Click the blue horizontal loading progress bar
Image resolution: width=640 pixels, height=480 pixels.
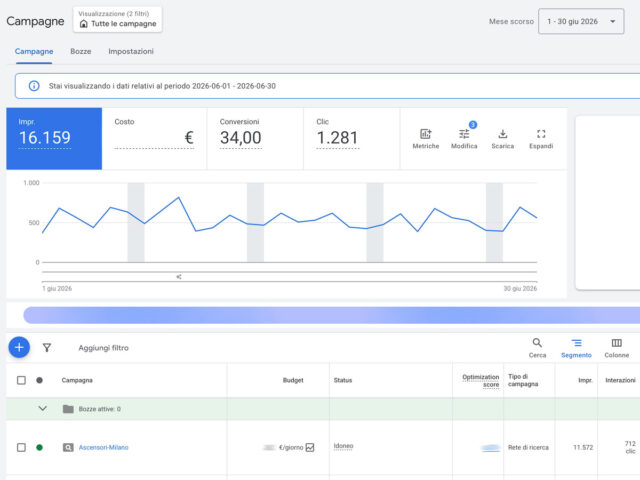(x=331, y=315)
